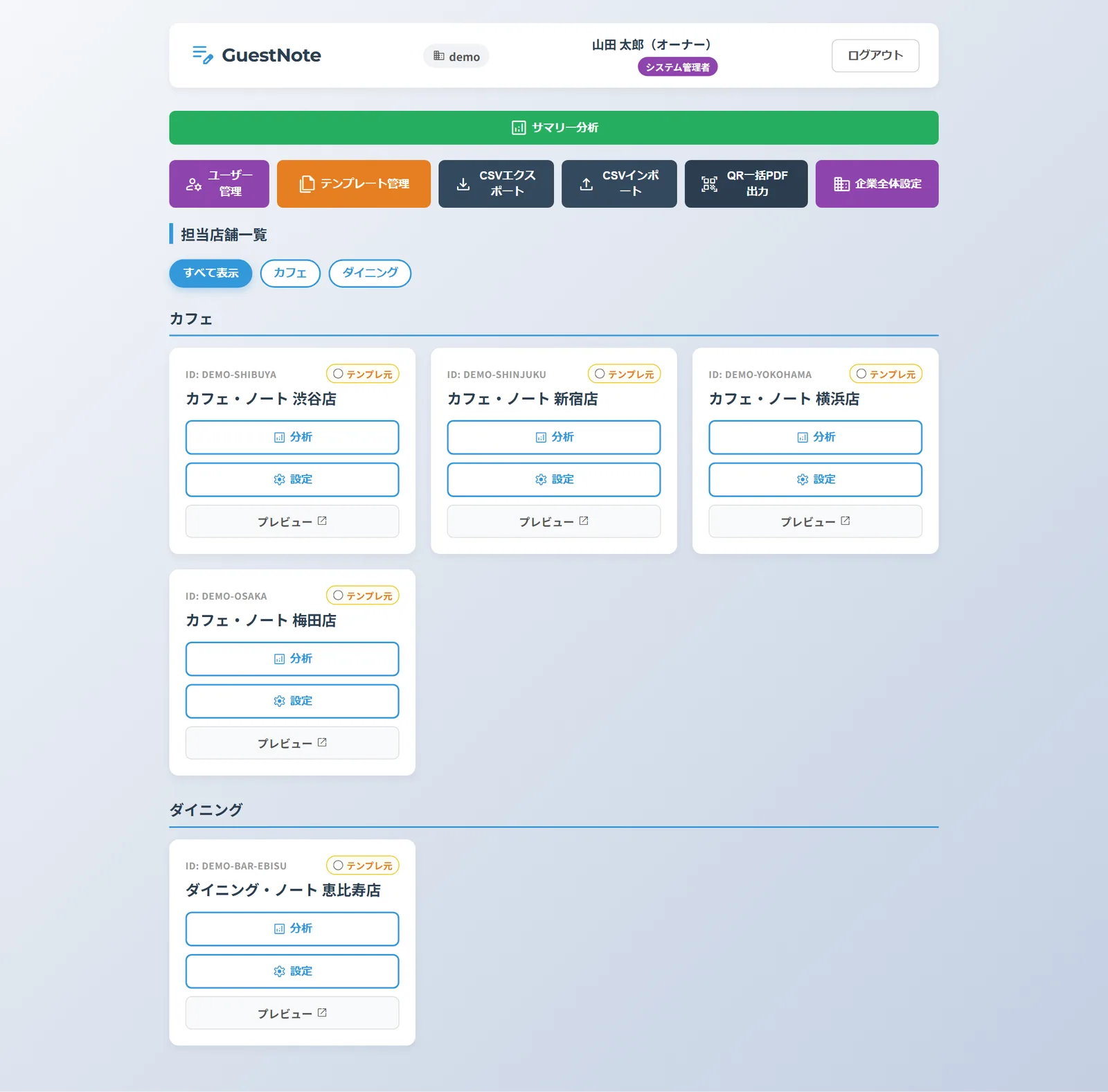
Task: Open 設定 for ダイニング・ノート 恵比寿店
Action: click(292, 971)
